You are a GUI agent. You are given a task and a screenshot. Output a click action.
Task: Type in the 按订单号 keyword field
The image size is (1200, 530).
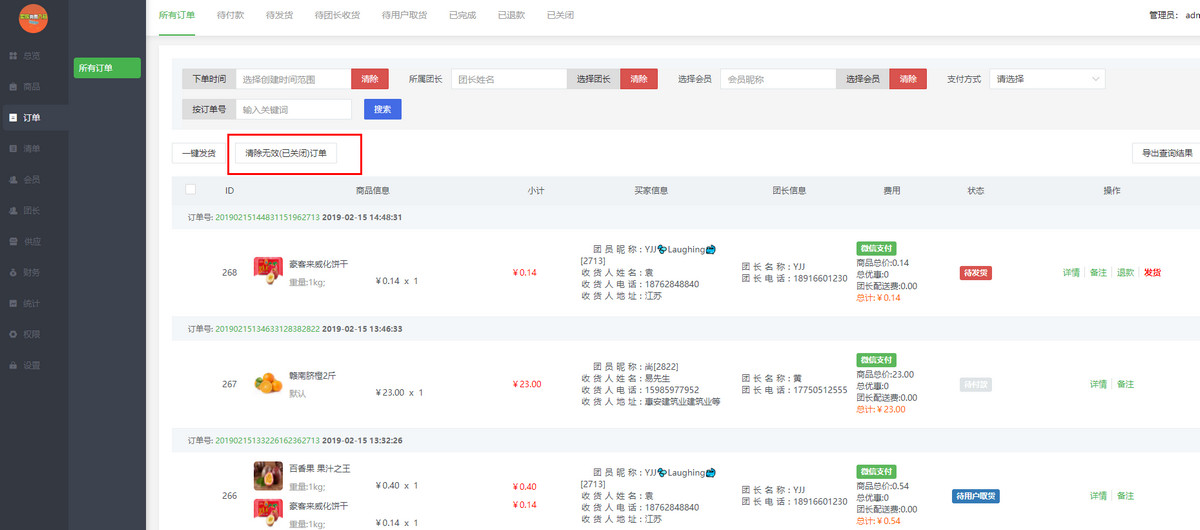(293, 109)
